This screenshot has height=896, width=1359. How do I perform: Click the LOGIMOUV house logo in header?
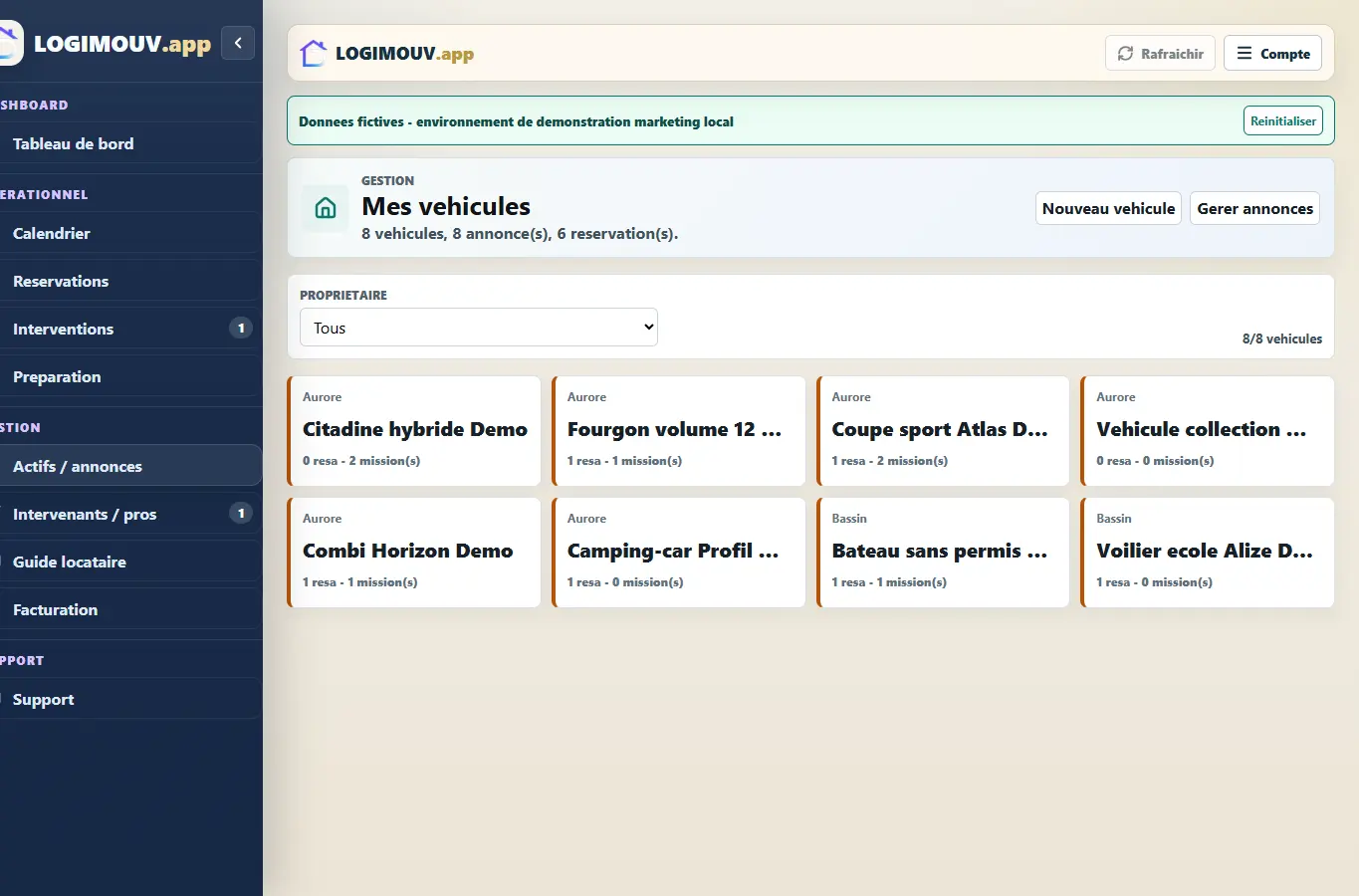pos(314,53)
